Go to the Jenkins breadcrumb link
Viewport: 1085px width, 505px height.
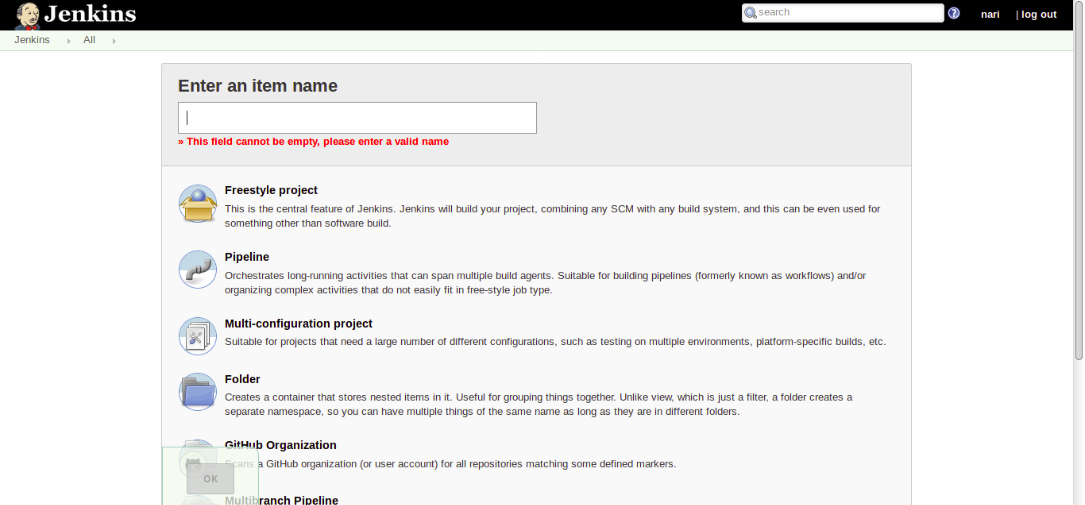pyautogui.click(x=32, y=40)
